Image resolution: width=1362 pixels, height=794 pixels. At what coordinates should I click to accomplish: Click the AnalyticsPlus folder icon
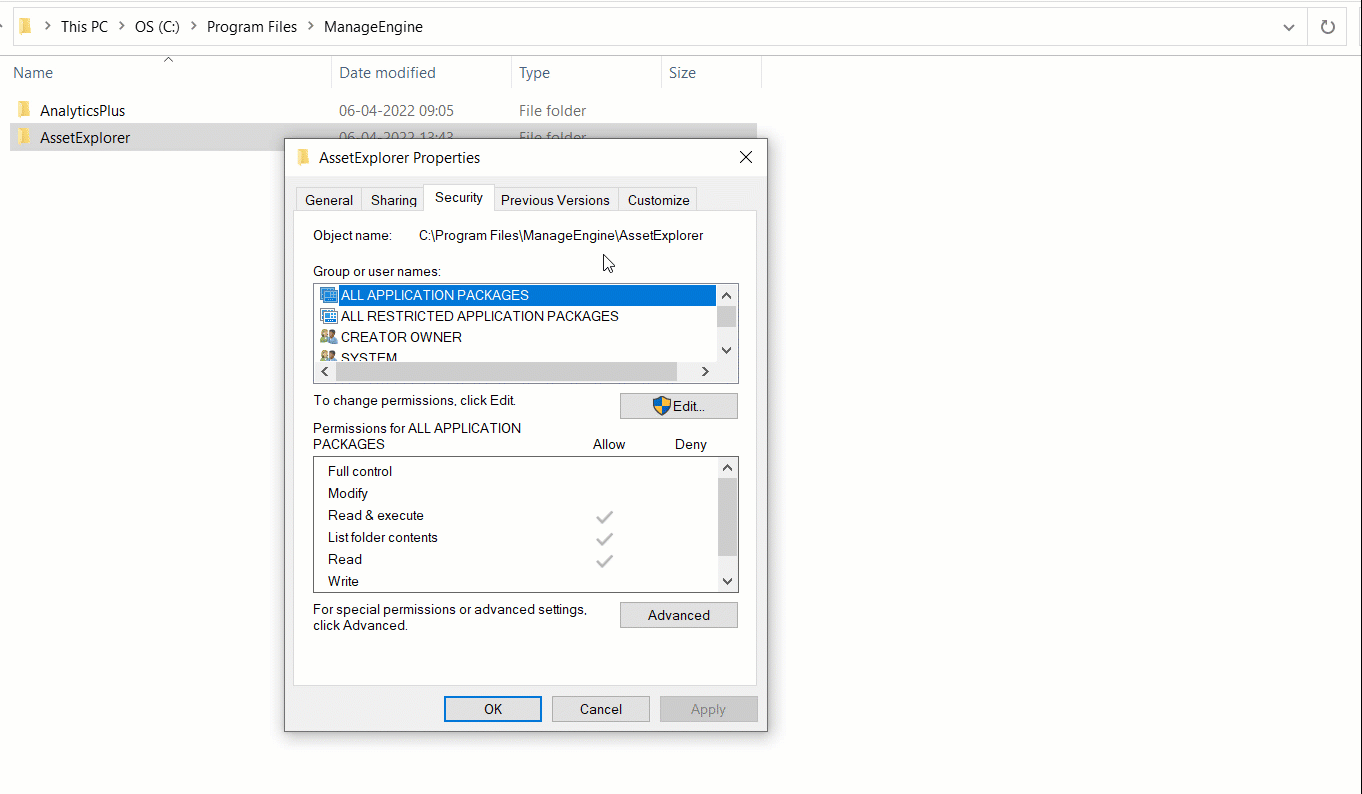25,110
